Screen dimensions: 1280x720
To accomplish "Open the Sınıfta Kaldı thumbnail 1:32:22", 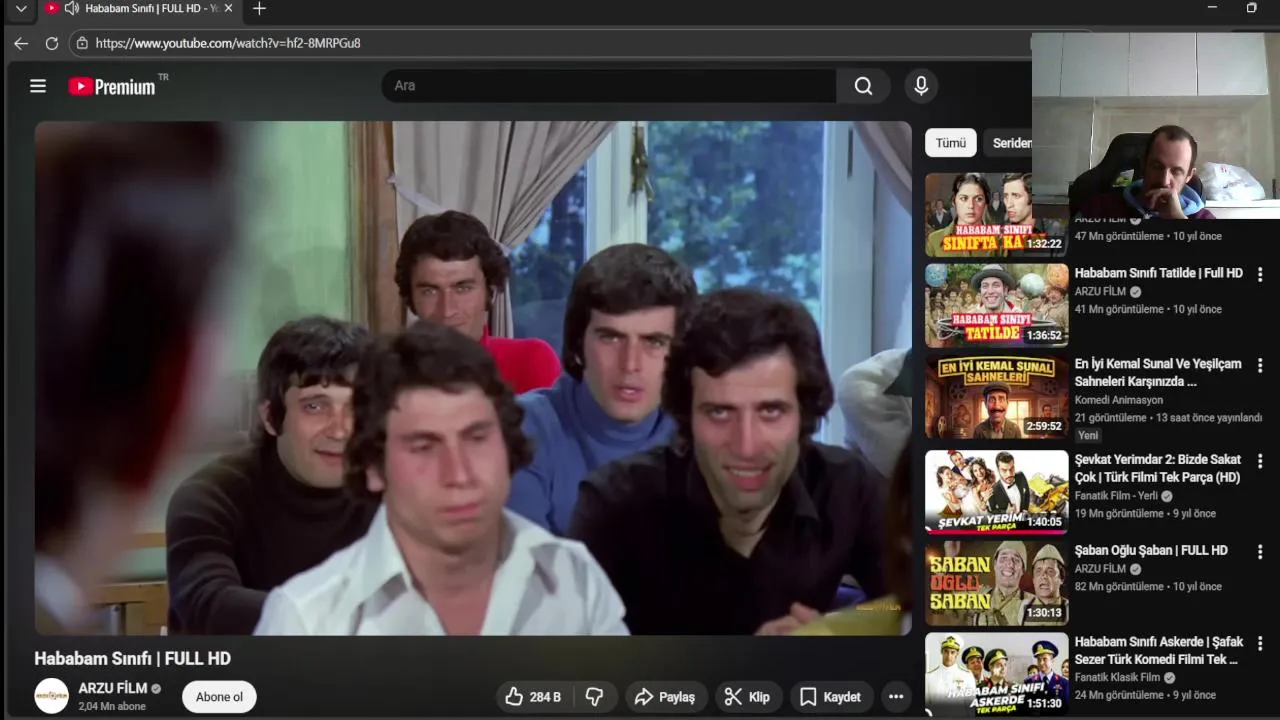I will coord(996,214).
